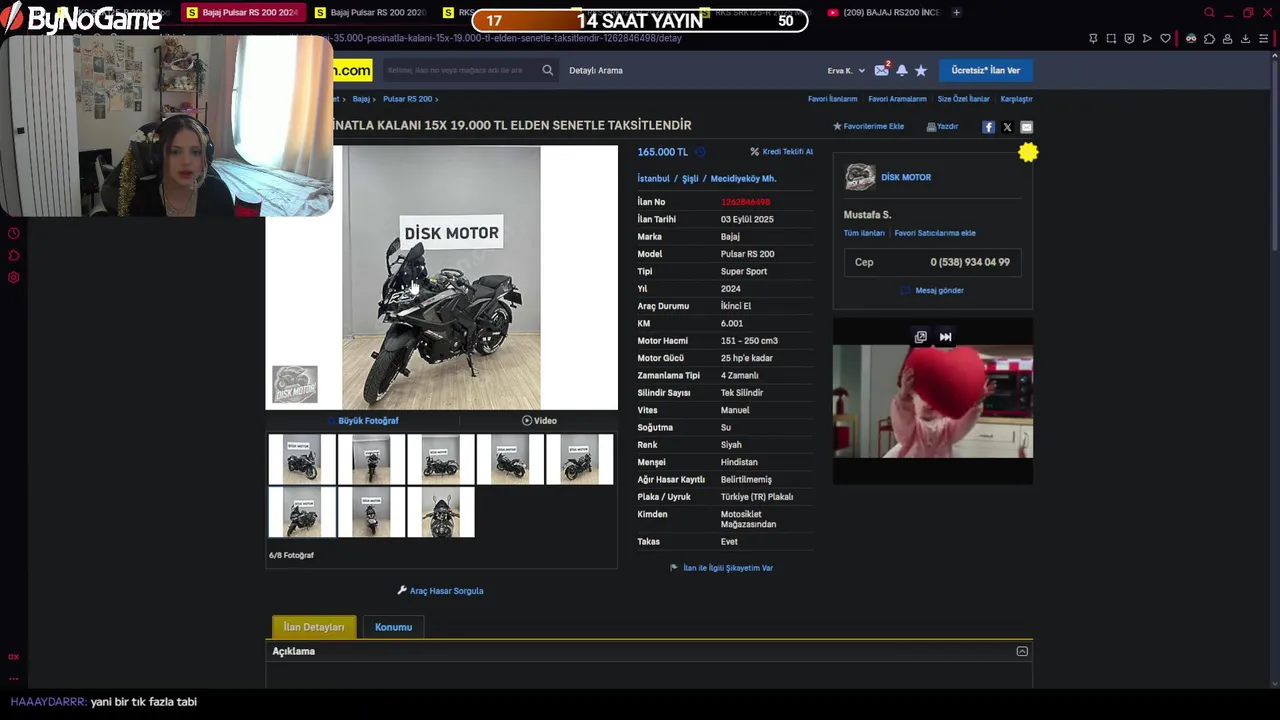This screenshot has height=720, width=1280.
Task: Click the Ücretsiz İlan Ver button
Action: click(x=985, y=70)
